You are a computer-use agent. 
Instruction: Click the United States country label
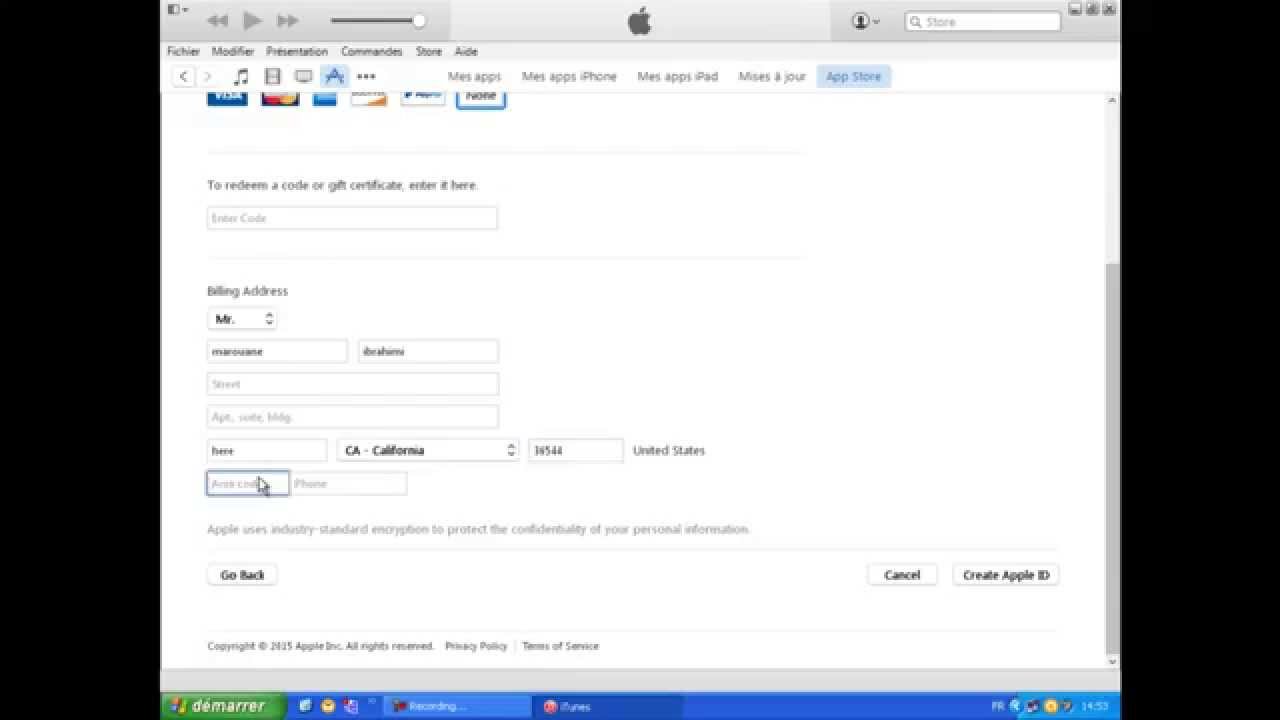tap(669, 450)
